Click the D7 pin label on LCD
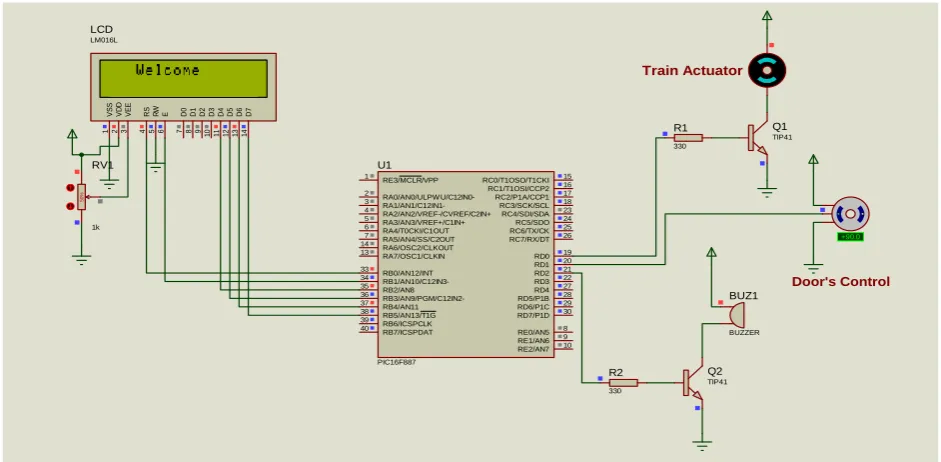This screenshot has width=941, height=462. [x=248, y=112]
